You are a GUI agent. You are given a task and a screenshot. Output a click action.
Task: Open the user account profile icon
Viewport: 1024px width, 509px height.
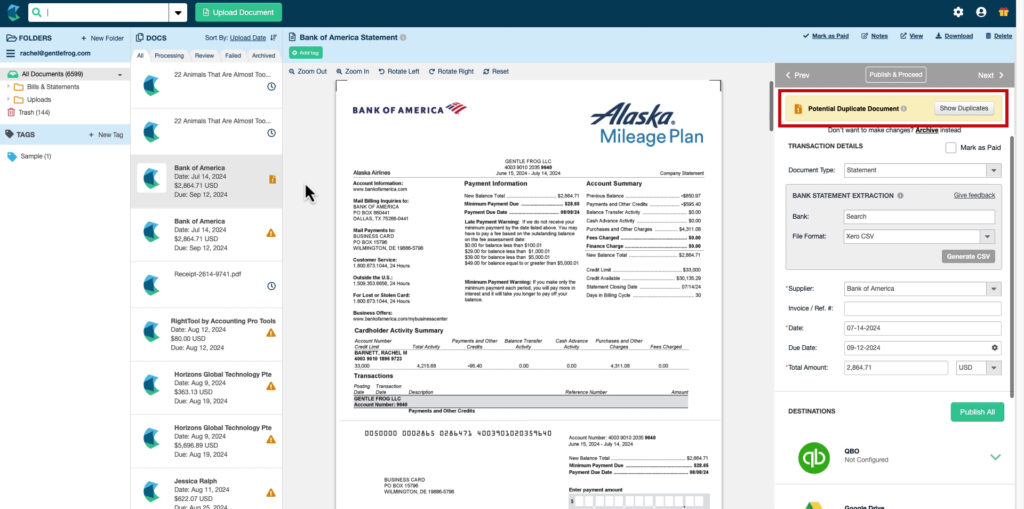coord(981,12)
